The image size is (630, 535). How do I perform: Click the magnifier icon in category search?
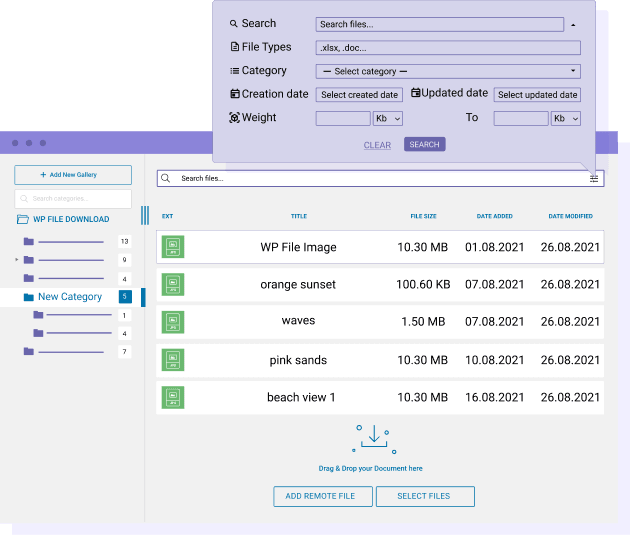(x=24, y=198)
